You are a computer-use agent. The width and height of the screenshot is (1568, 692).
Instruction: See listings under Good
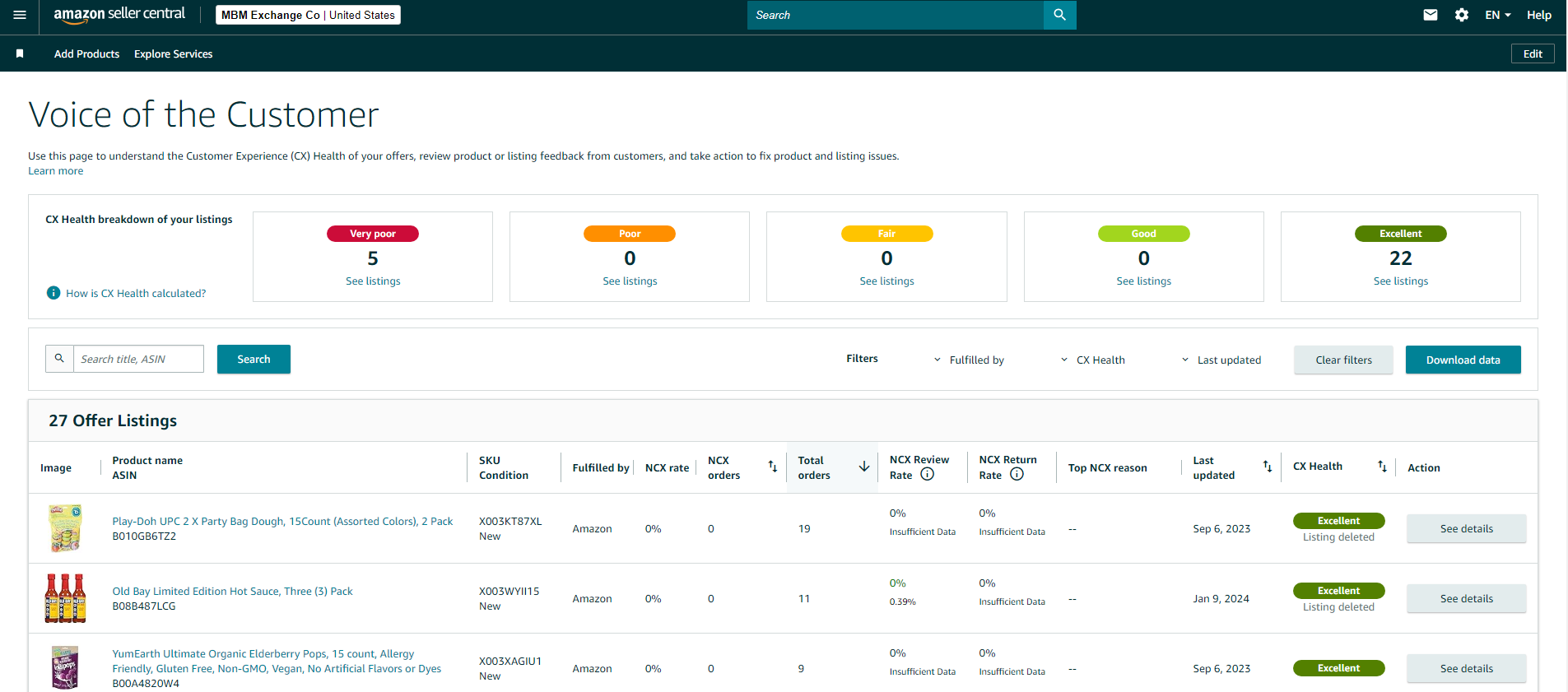coord(1143,281)
